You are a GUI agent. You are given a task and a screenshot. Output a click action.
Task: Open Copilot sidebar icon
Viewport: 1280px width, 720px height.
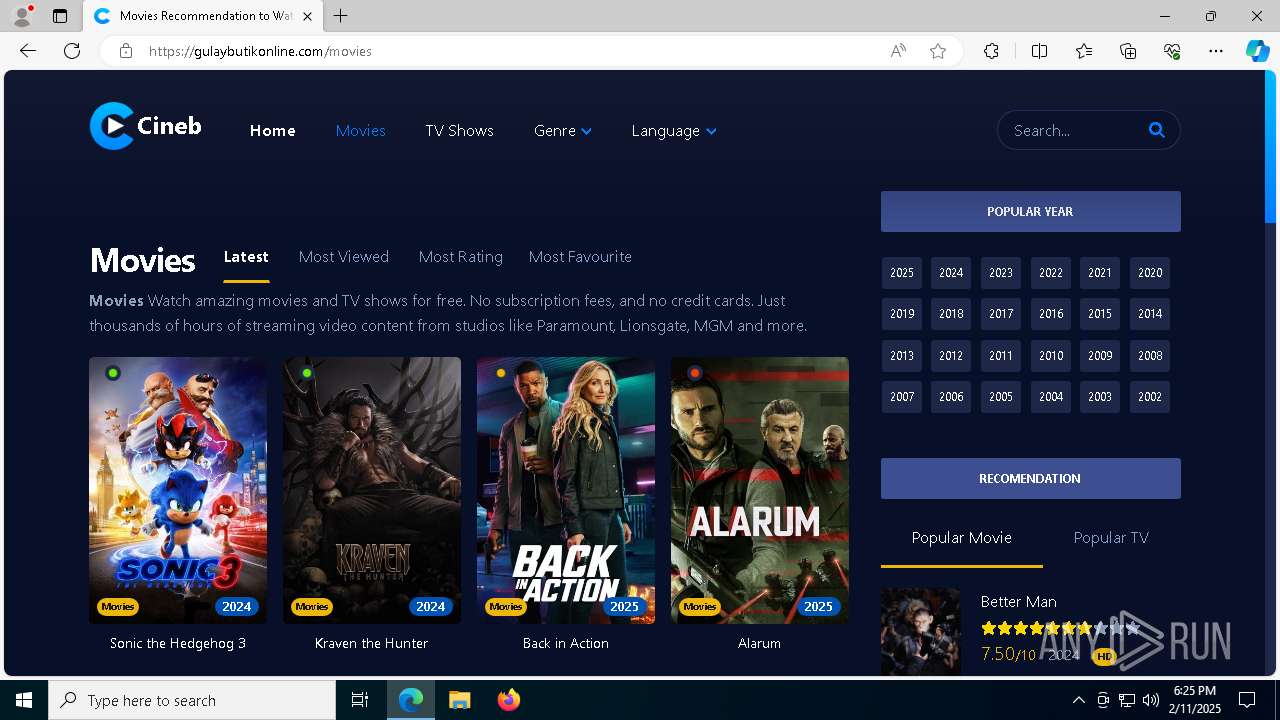[1257, 51]
